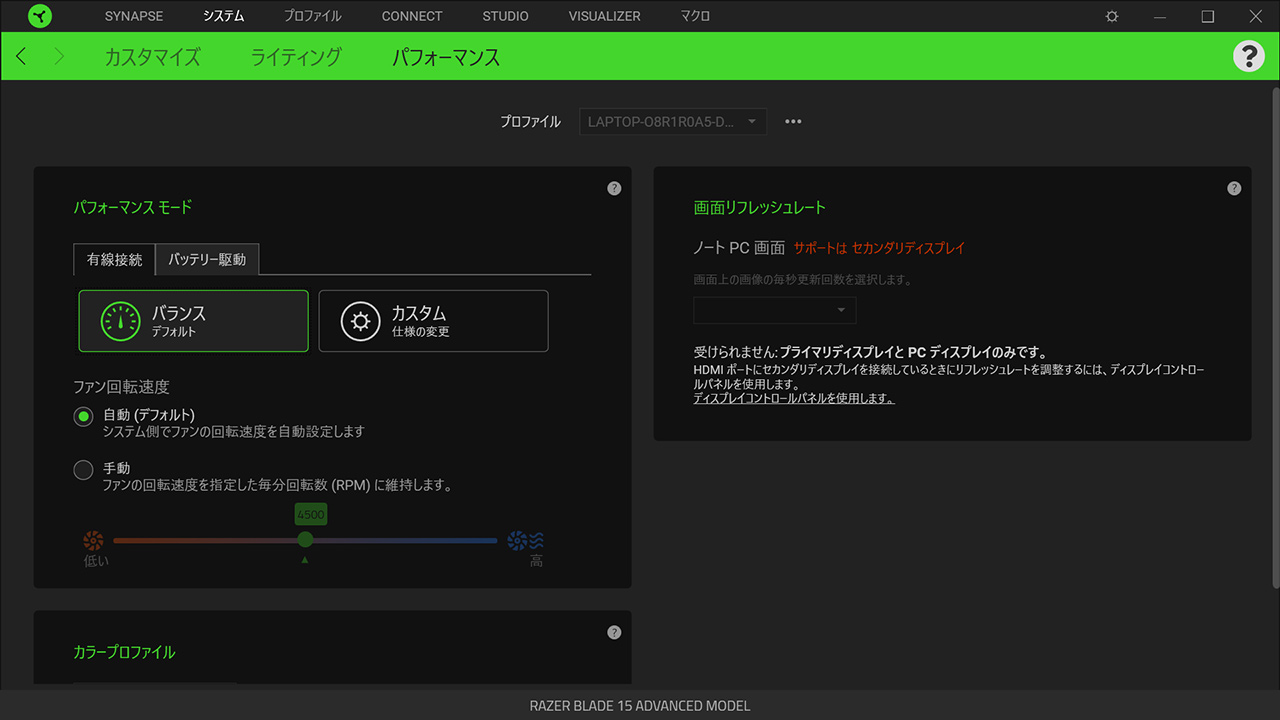Click the color profile panel help icon
Screen dimensions: 1280x720
(614, 632)
